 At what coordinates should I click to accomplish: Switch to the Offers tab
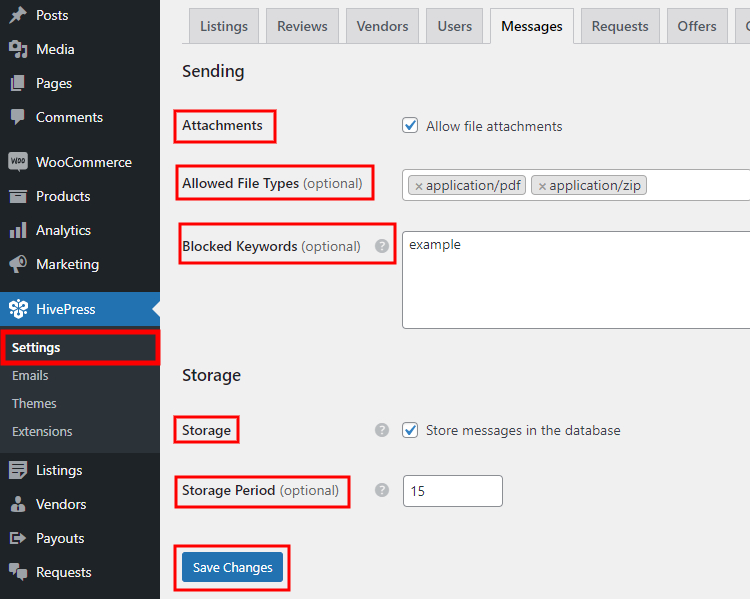(x=697, y=26)
